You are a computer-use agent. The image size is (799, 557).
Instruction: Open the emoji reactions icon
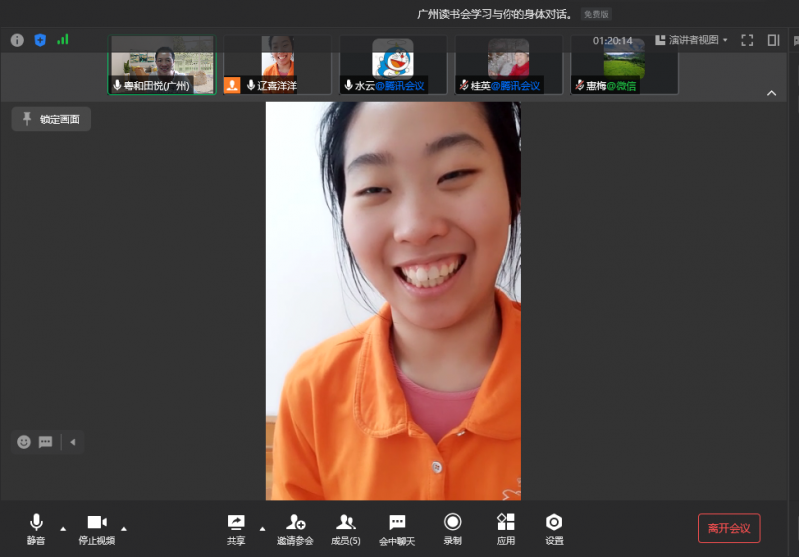click(24, 442)
